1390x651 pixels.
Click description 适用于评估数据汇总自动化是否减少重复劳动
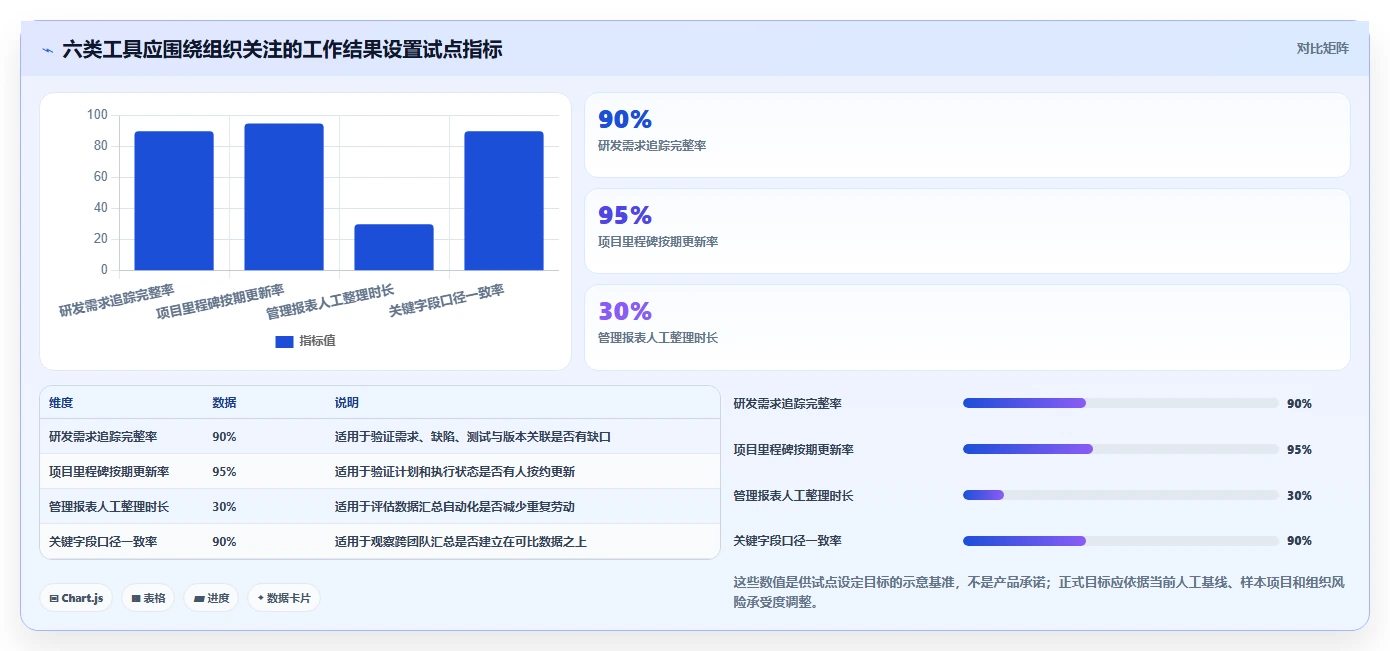point(455,507)
